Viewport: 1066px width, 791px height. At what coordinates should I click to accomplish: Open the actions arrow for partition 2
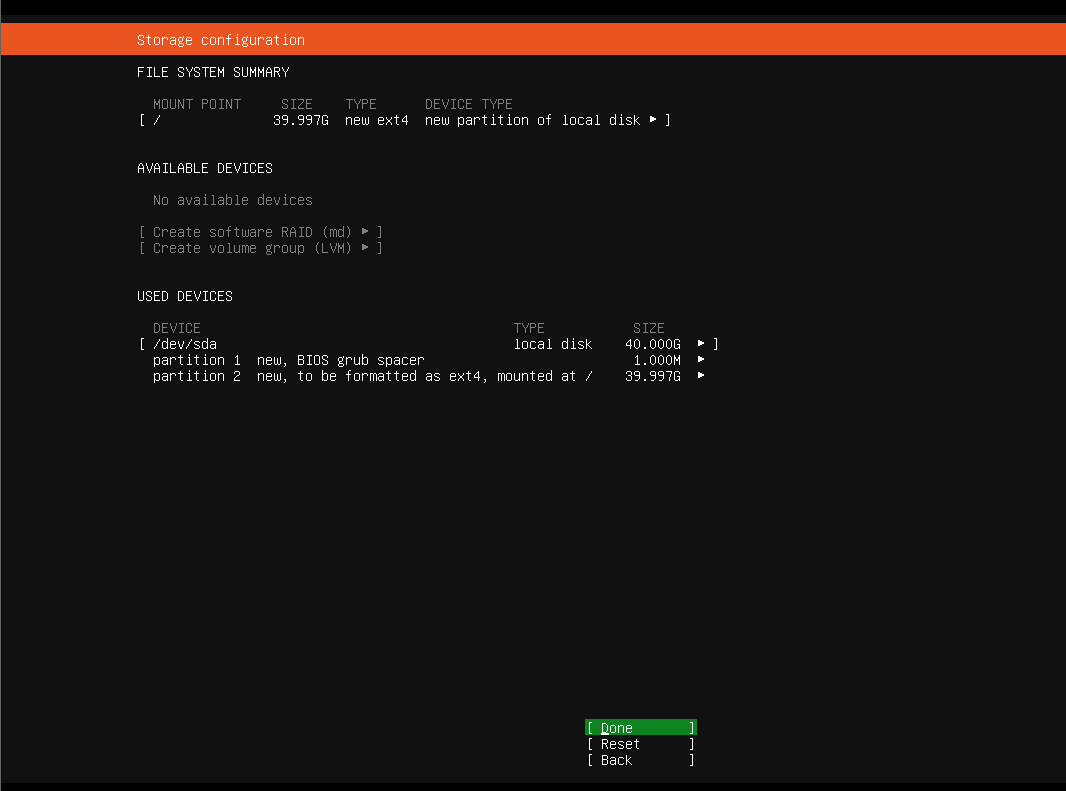coord(702,376)
